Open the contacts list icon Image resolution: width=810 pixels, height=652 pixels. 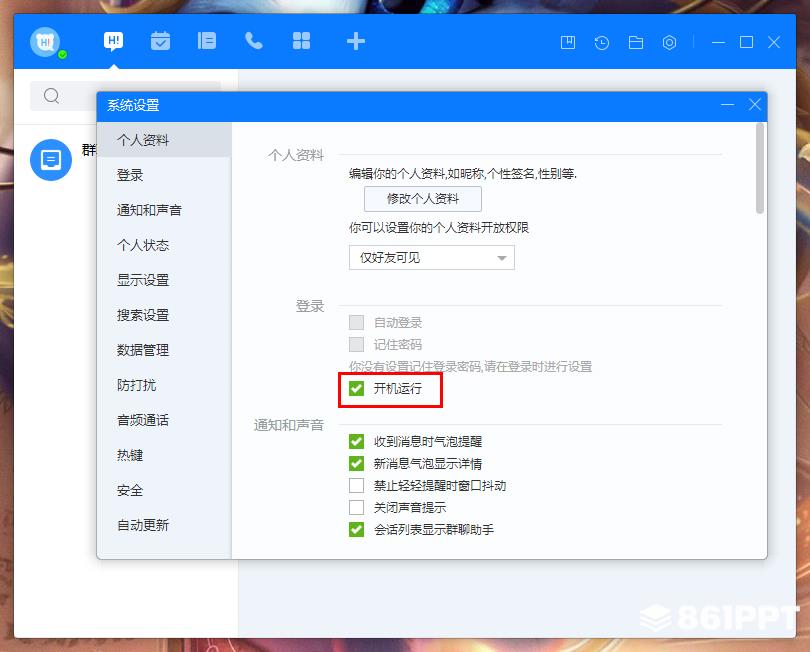tap(207, 41)
